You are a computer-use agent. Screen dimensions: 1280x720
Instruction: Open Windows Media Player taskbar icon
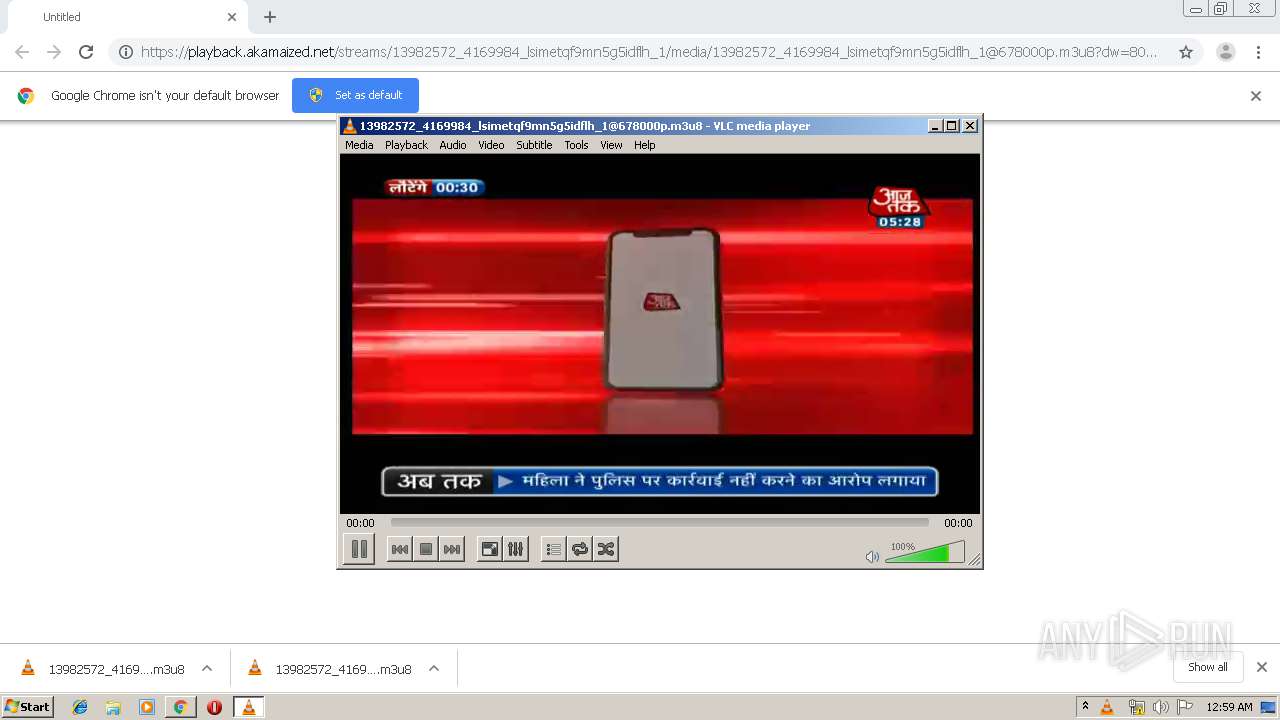point(147,707)
